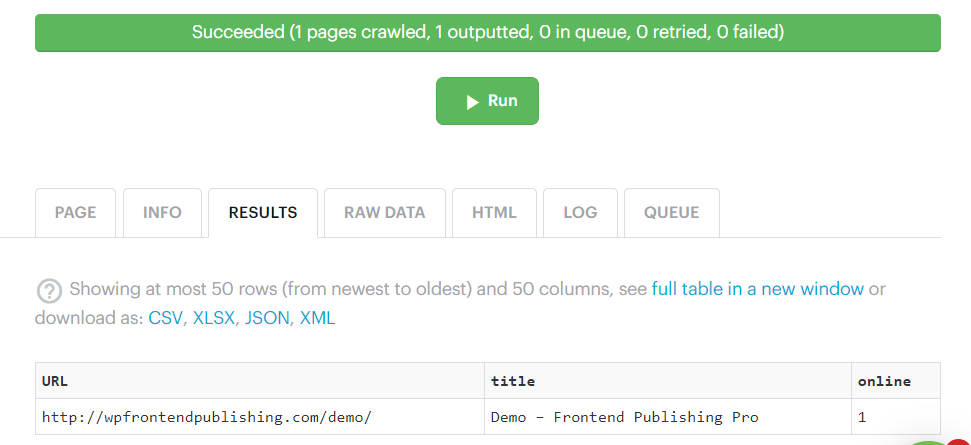Switch to the RAW DATA tab
The width and height of the screenshot is (971, 445).
click(x=385, y=213)
